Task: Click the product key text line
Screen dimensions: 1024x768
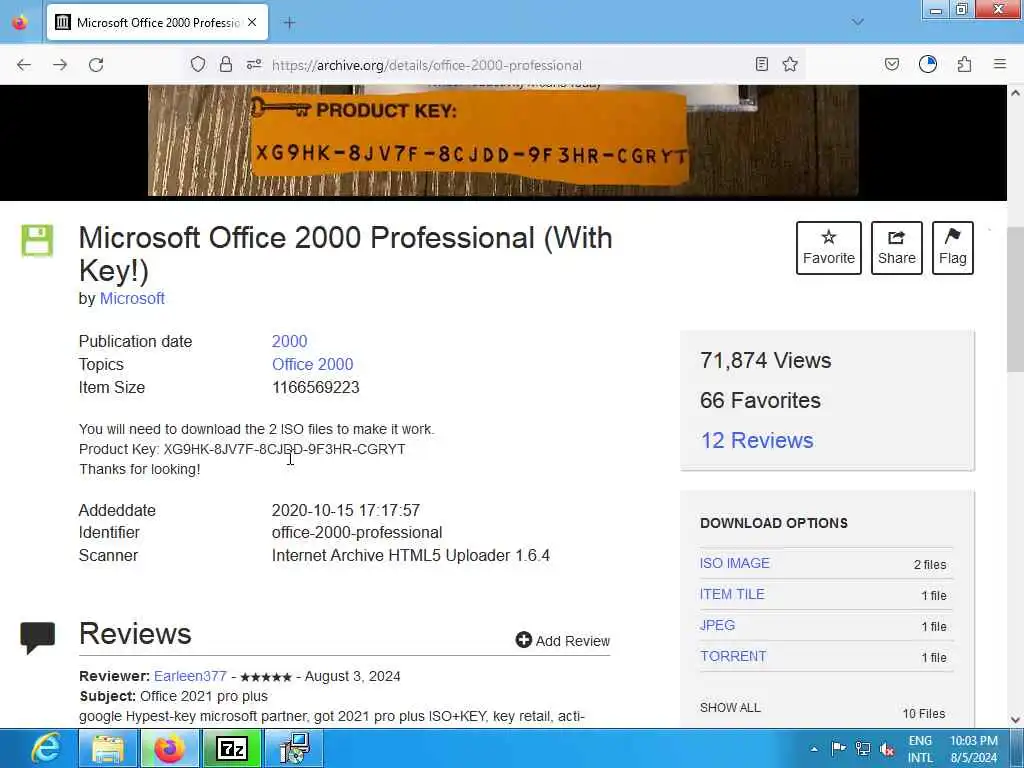Action: [242, 449]
